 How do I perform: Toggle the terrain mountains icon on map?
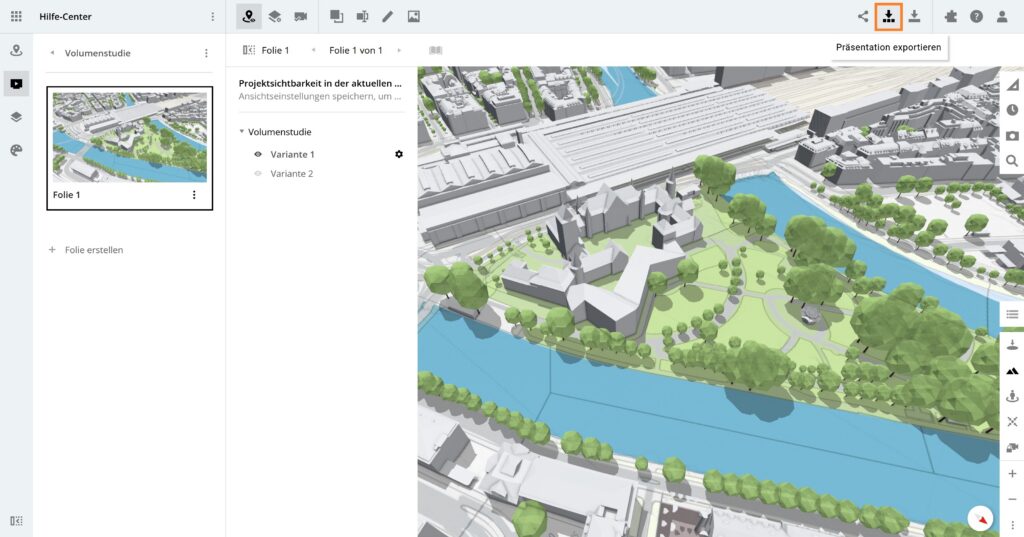1012,370
